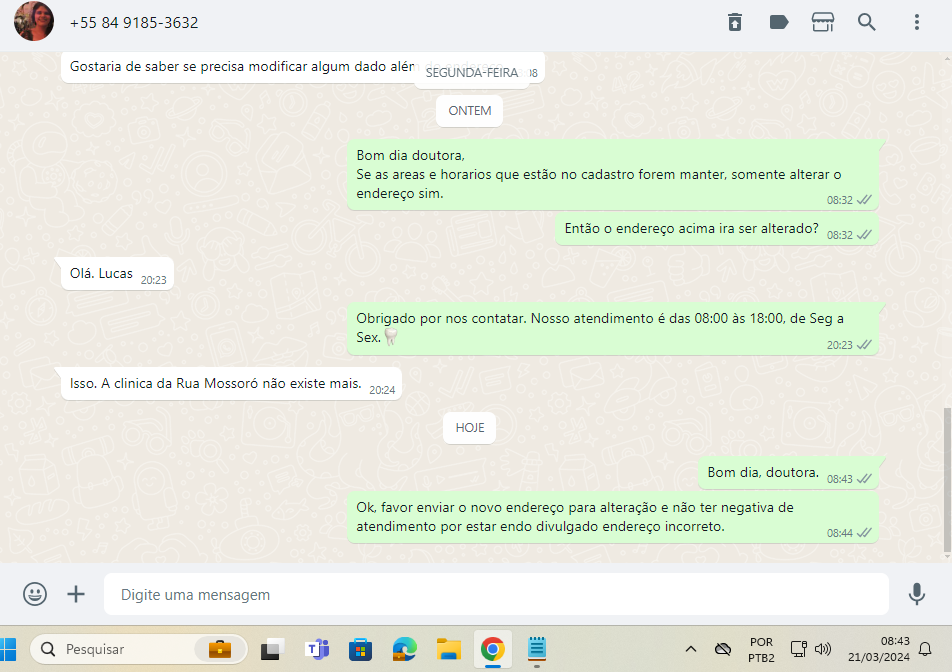Open Microsoft Store from taskbar
This screenshot has width=952, height=672.
(360, 650)
